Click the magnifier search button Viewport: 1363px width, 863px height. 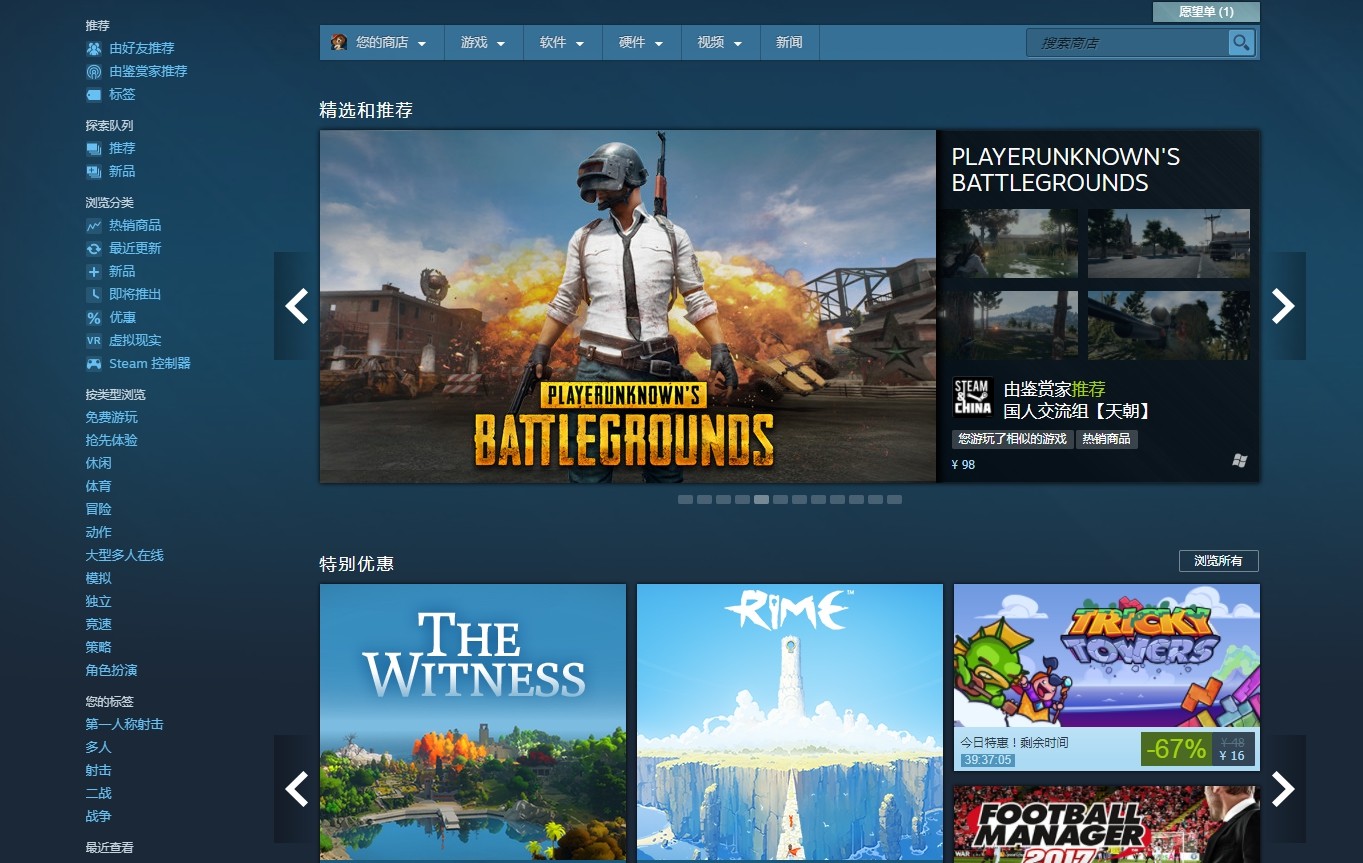[x=1241, y=43]
